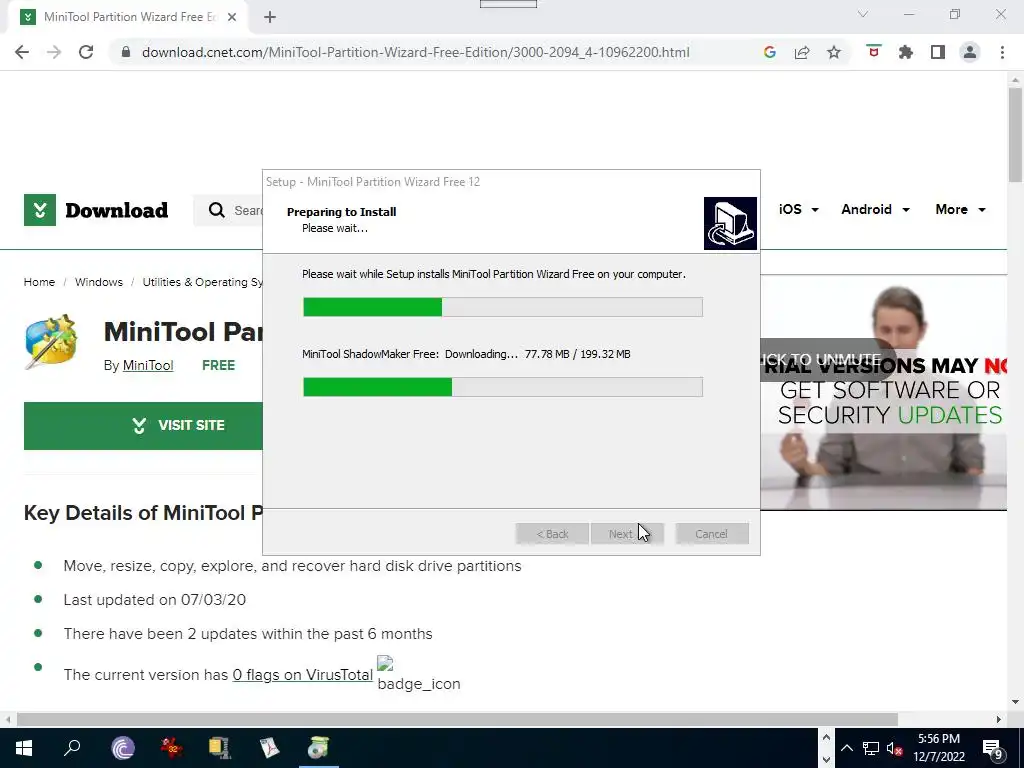Open the purple swirl taskbar app
Viewport: 1024px width, 768px height.
click(x=123, y=748)
